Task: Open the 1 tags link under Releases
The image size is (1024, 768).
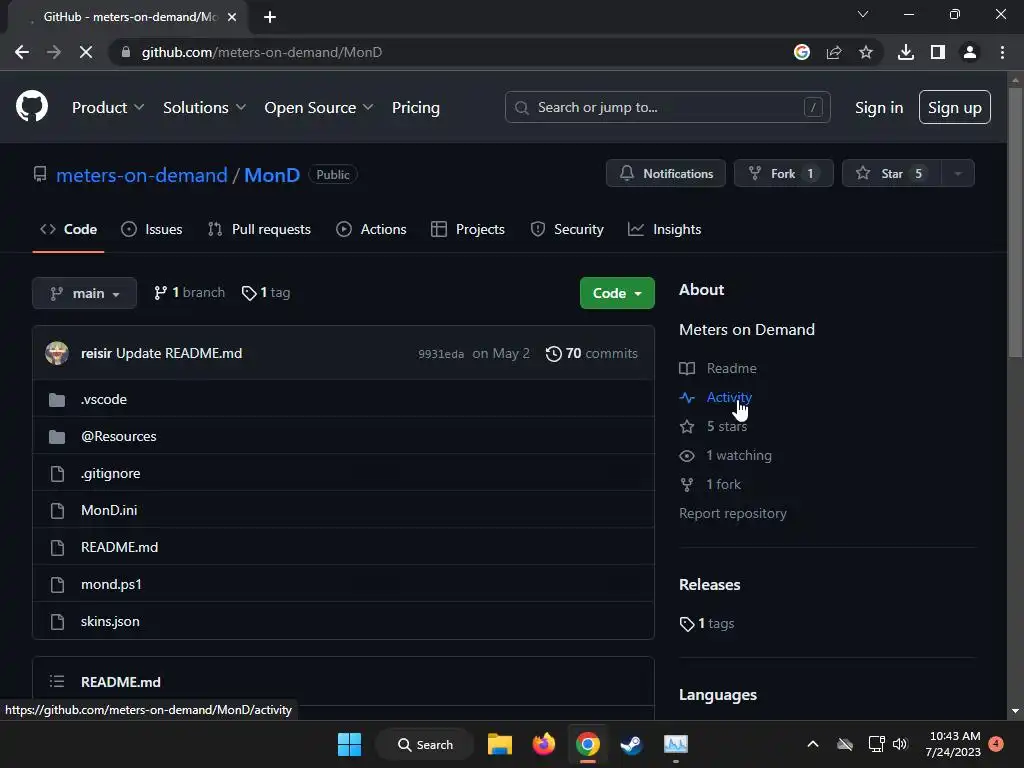Action: tap(707, 624)
